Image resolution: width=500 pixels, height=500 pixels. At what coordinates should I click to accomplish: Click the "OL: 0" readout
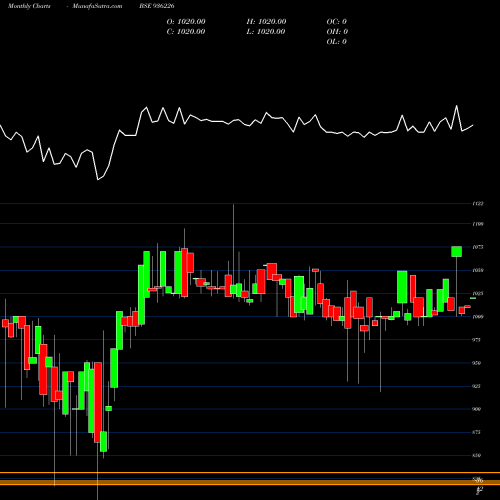point(337,42)
